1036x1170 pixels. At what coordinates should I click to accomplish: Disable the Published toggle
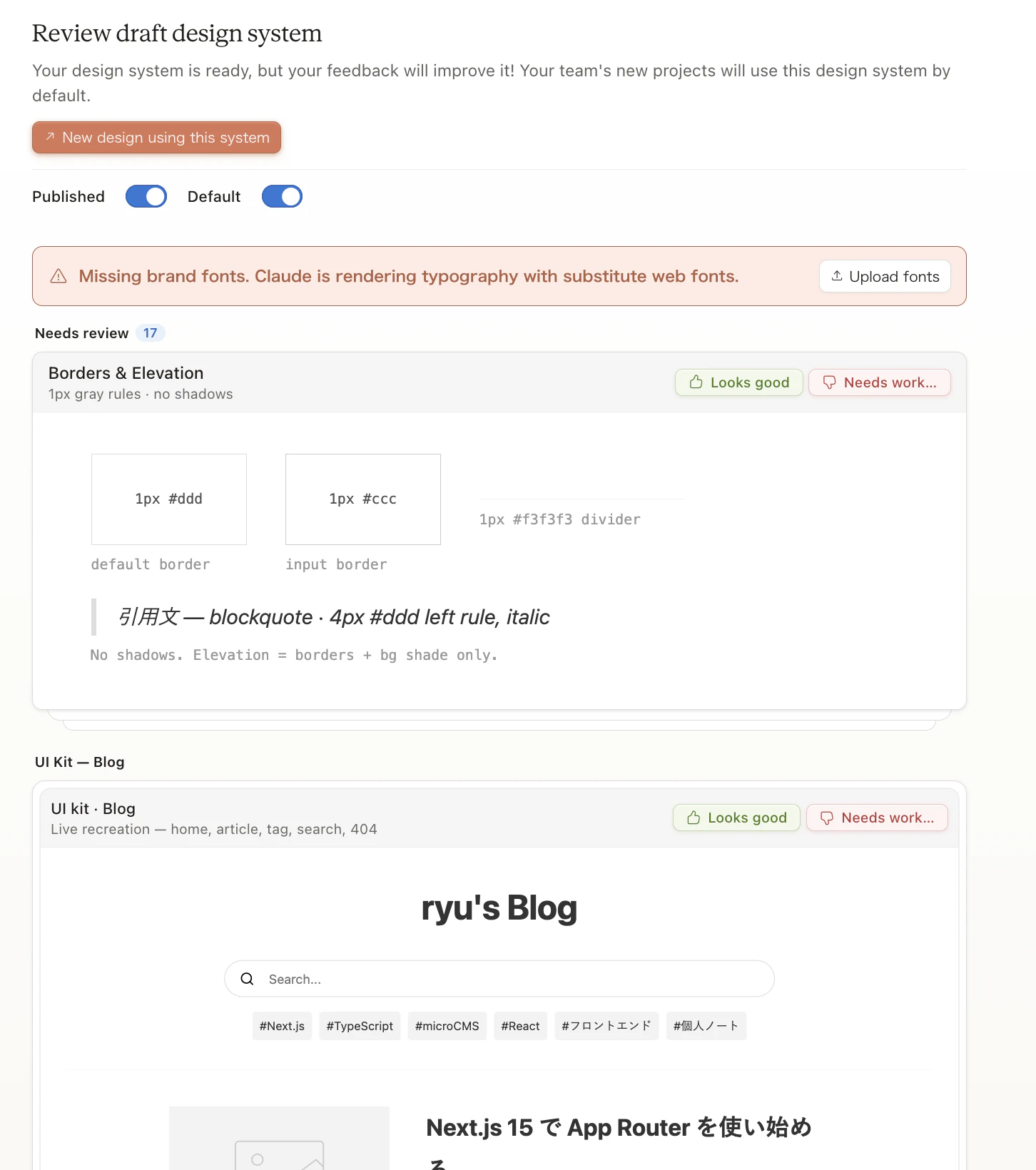click(146, 196)
